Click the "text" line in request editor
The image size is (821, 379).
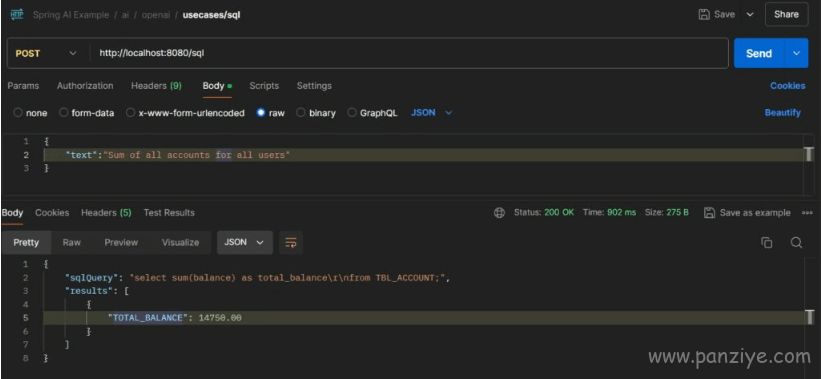[178, 155]
